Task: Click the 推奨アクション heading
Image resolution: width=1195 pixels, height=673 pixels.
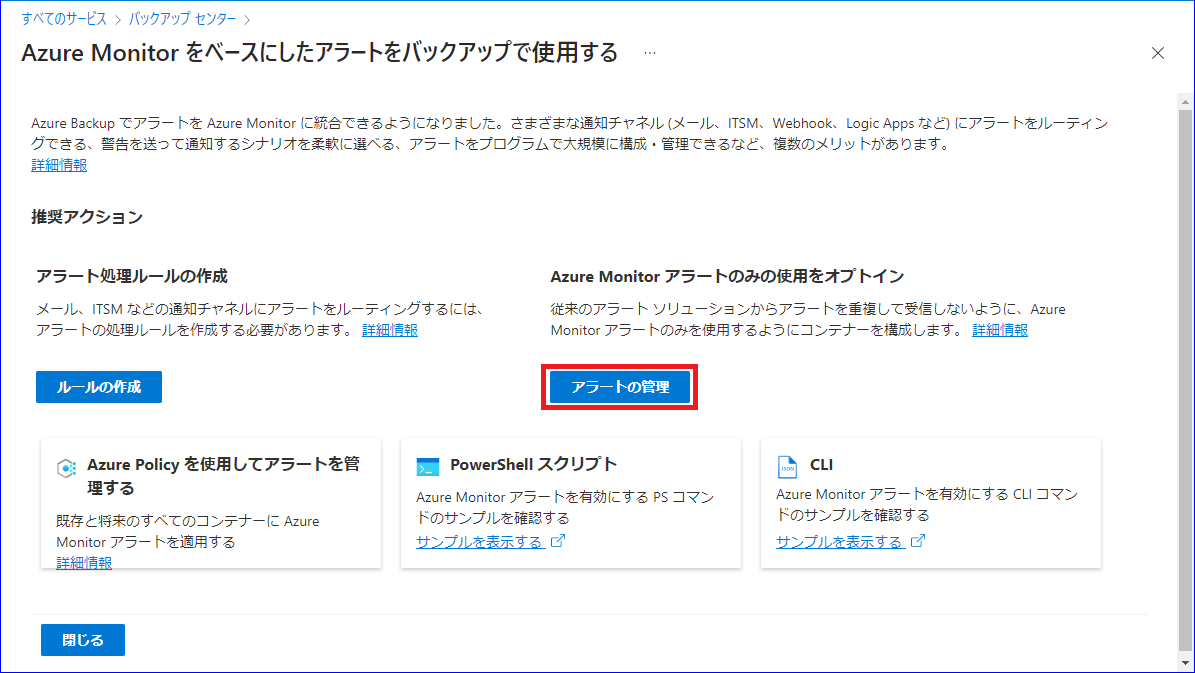Action: [87, 217]
